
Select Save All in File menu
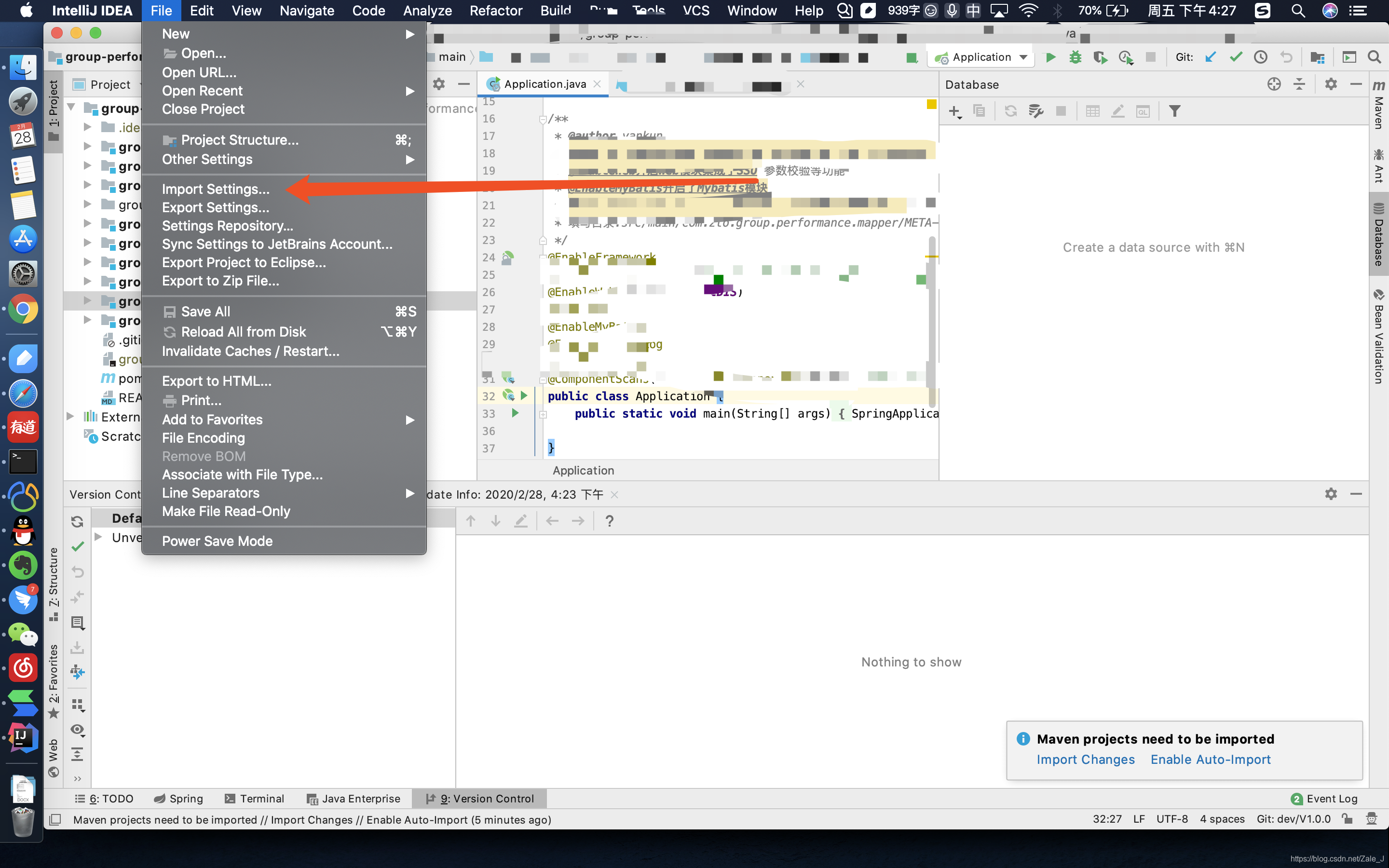point(284,312)
